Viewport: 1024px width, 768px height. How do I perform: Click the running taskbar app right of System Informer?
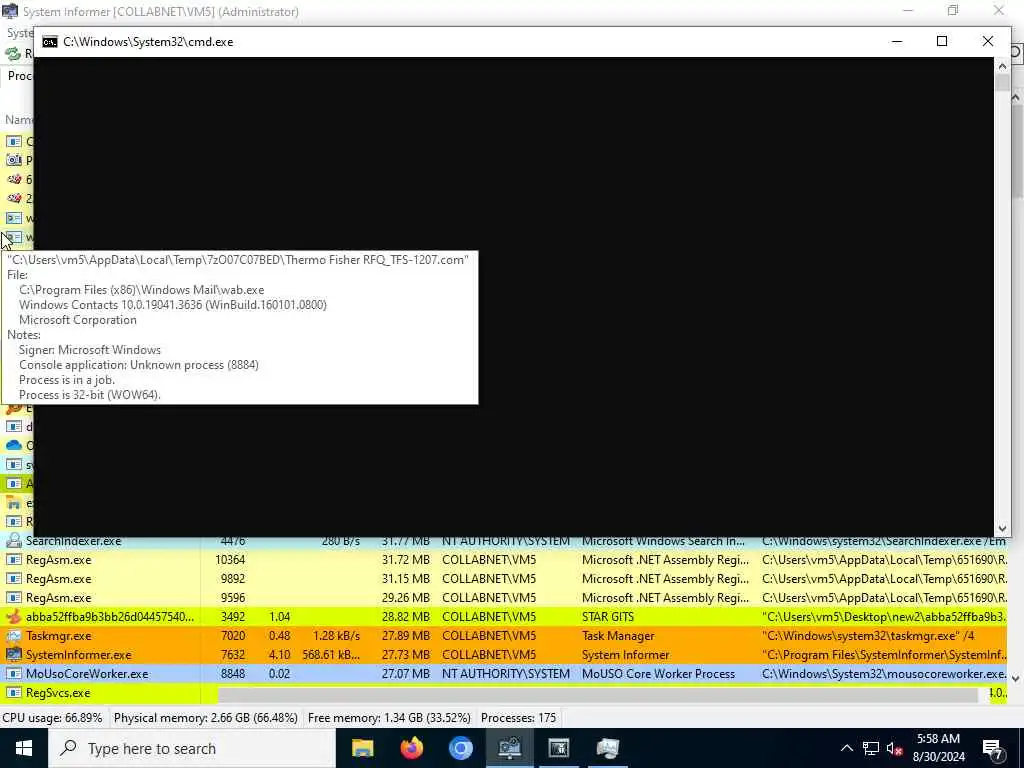[558, 748]
